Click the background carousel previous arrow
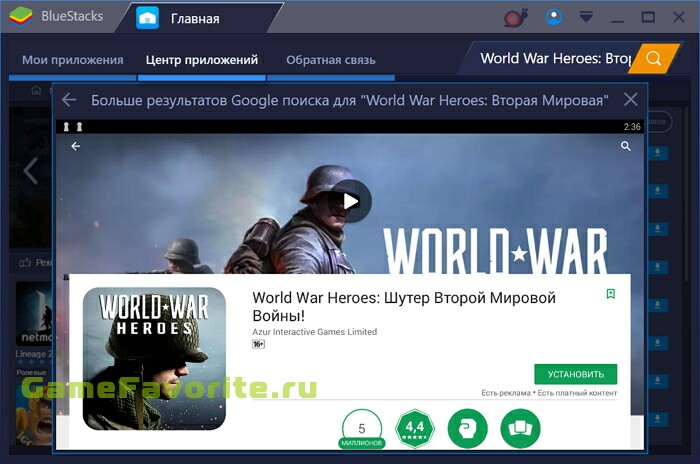The height and width of the screenshot is (464, 700). [30, 170]
